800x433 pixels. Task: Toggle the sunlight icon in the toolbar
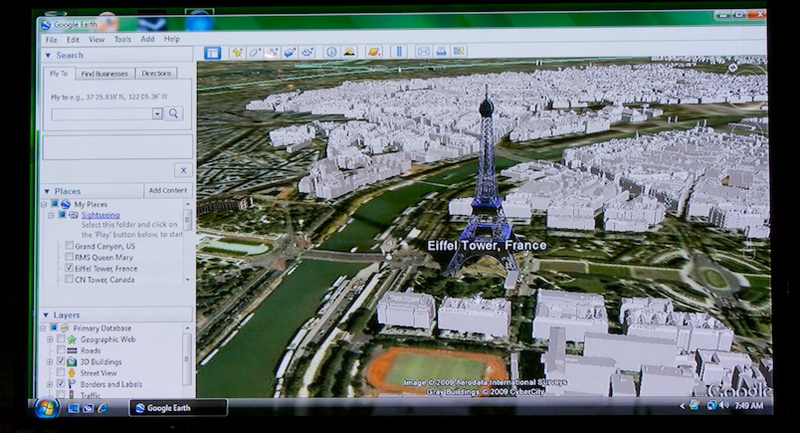pos(349,52)
